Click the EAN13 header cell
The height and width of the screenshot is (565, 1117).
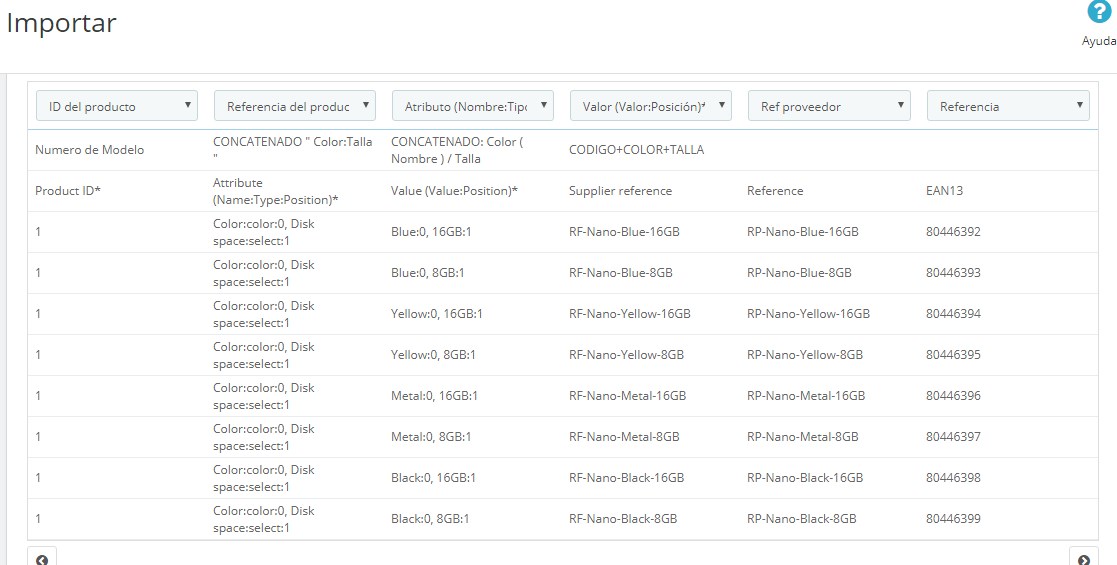pyautogui.click(x=945, y=191)
